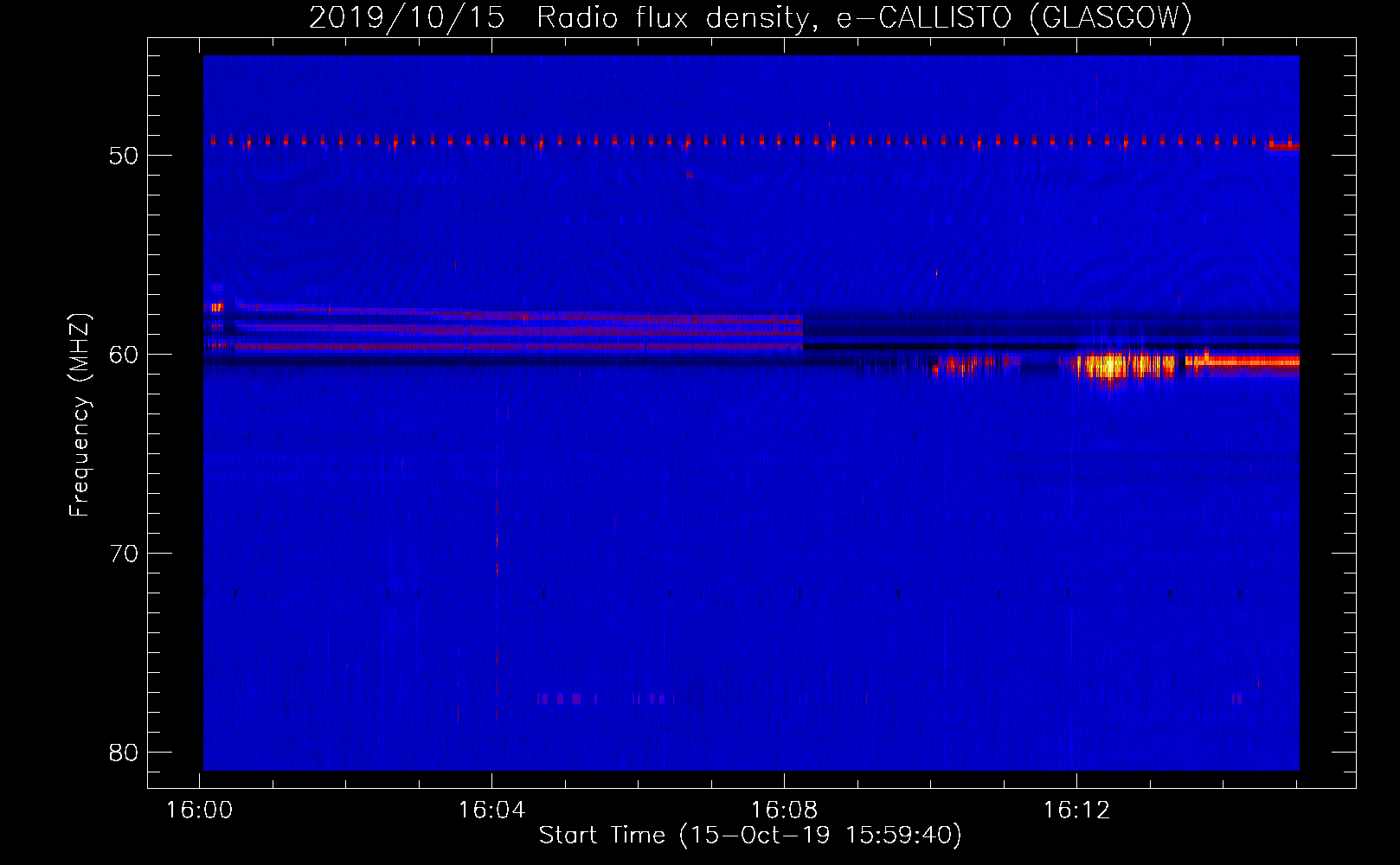Click the frequency tick label "70"
This screenshot has width=1400, height=865.
click(x=124, y=554)
